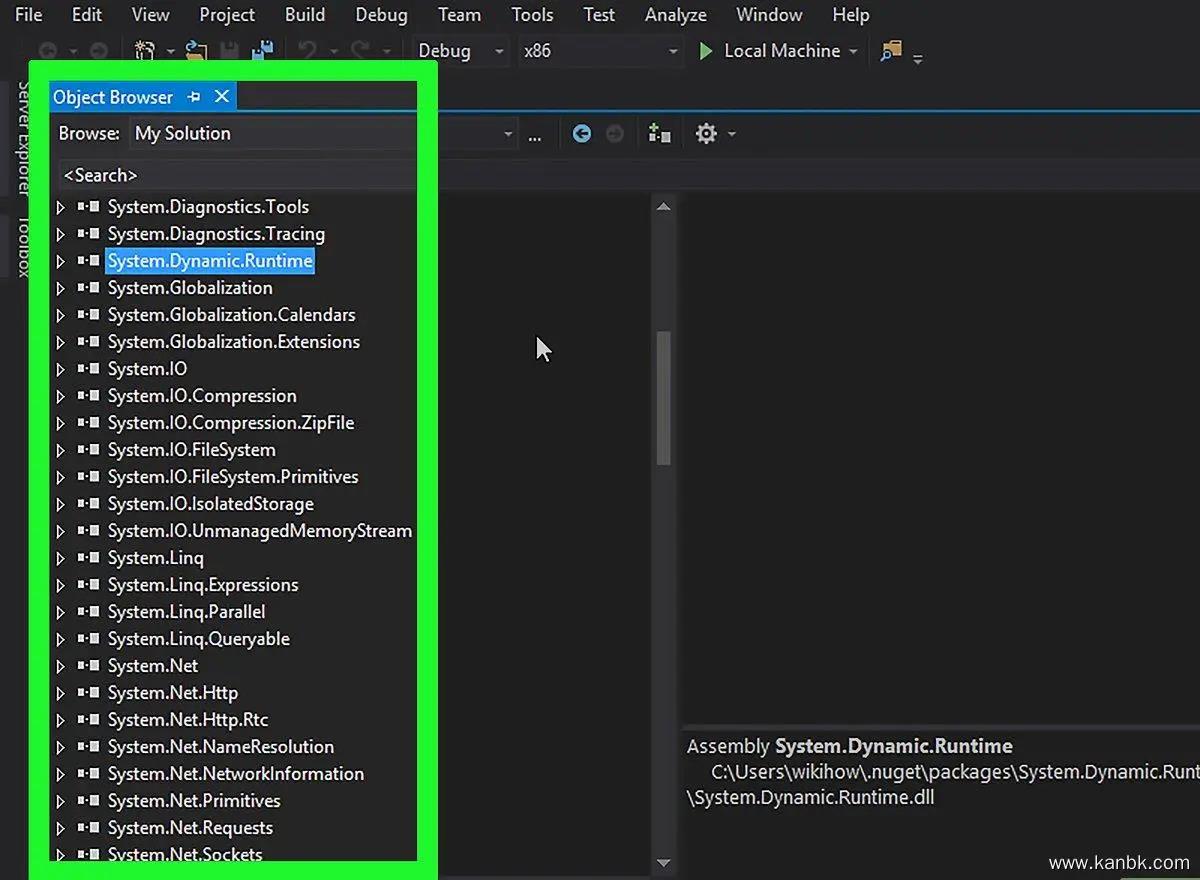Click Add to References icon in Object Browser
The image size is (1200, 880).
tap(659, 134)
